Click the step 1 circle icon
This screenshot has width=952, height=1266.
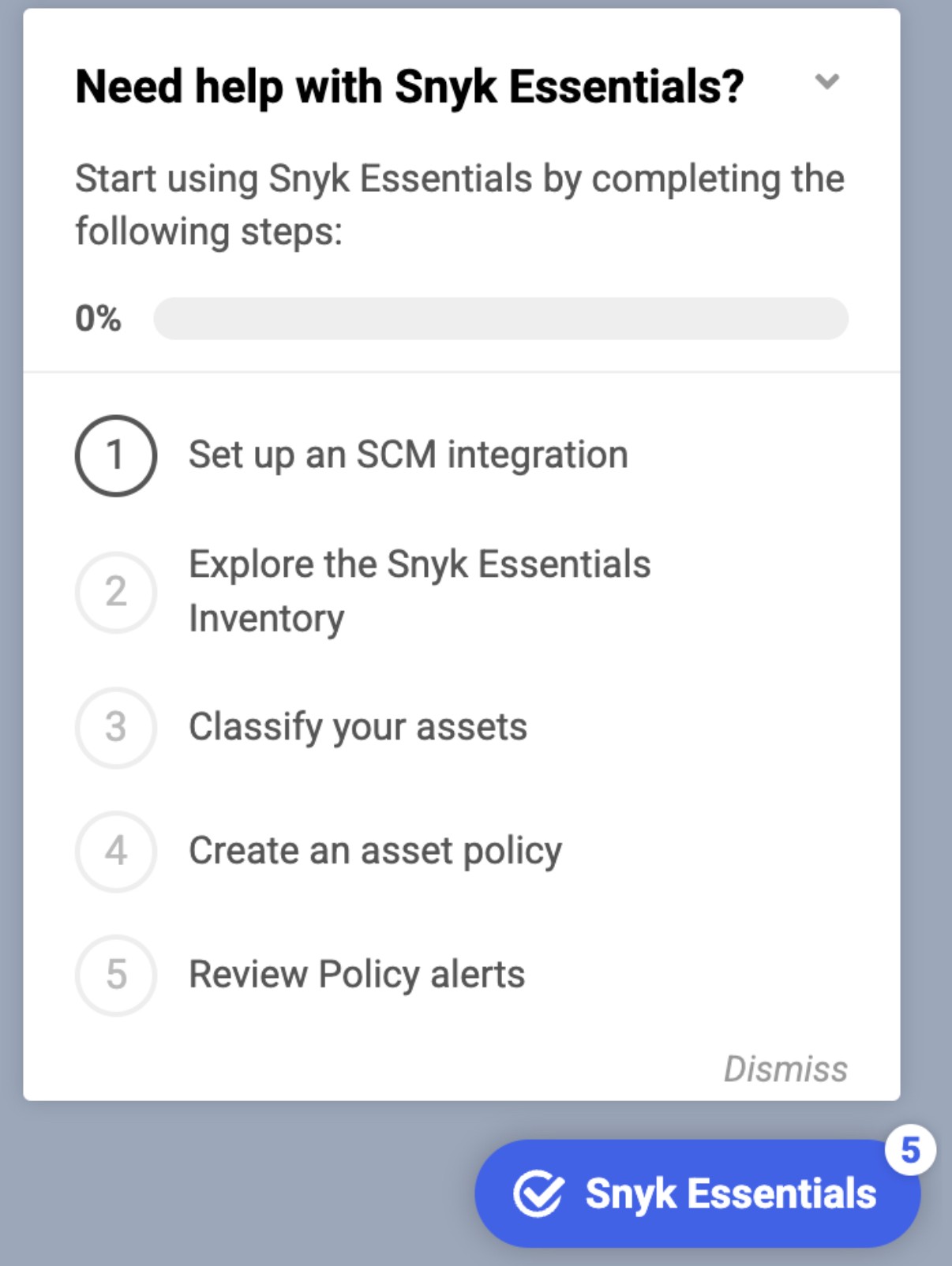pos(116,455)
